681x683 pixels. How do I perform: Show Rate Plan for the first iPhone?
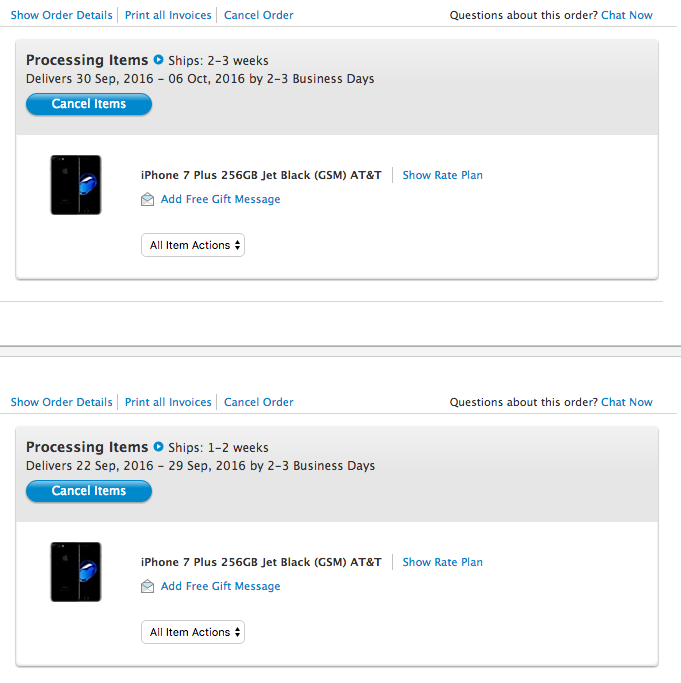(x=443, y=175)
